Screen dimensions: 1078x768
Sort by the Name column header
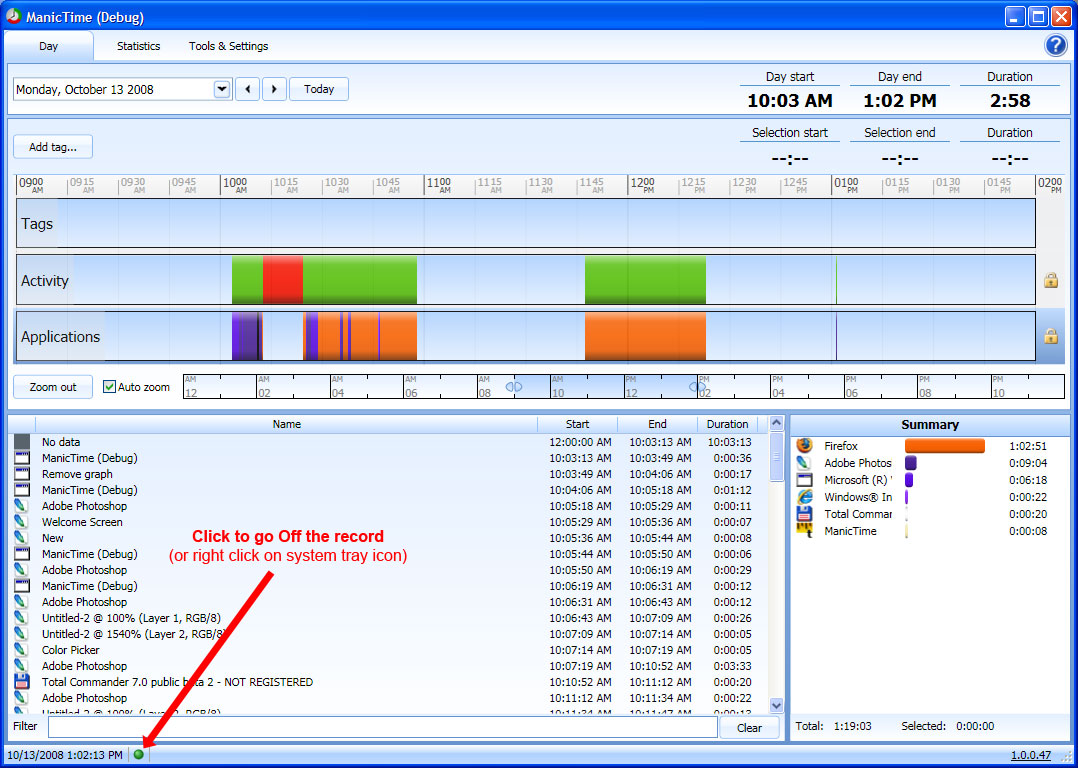(287, 424)
